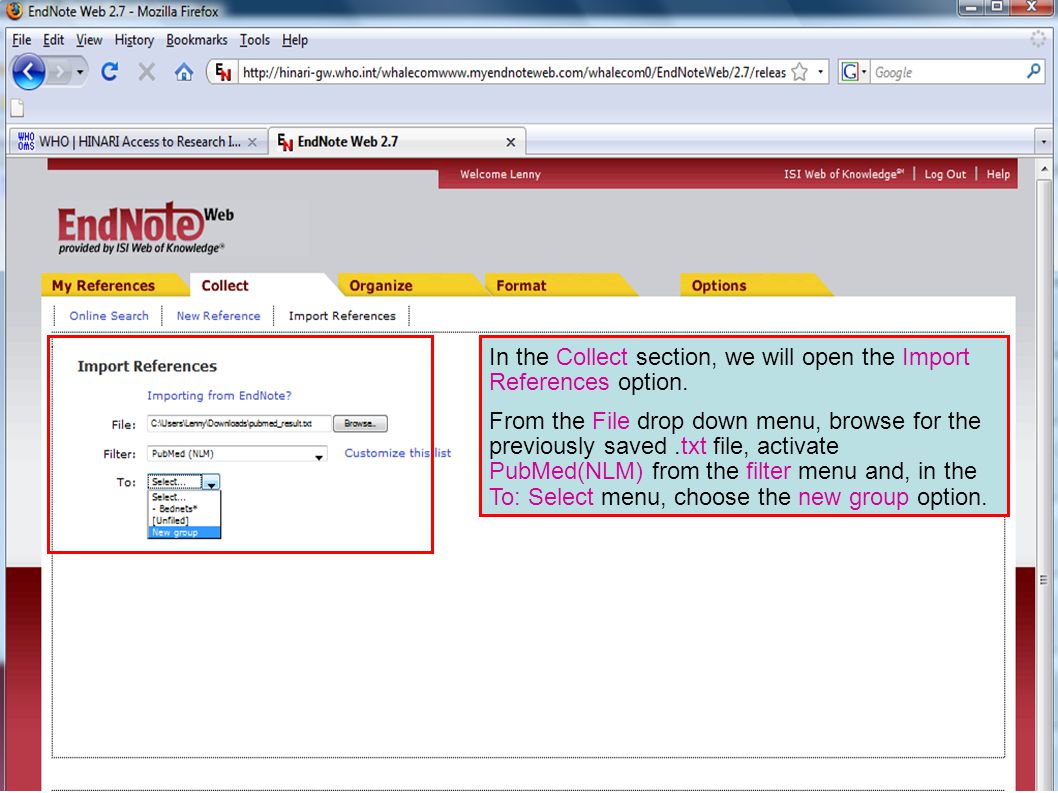Click the Log Out link

click(x=945, y=174)
